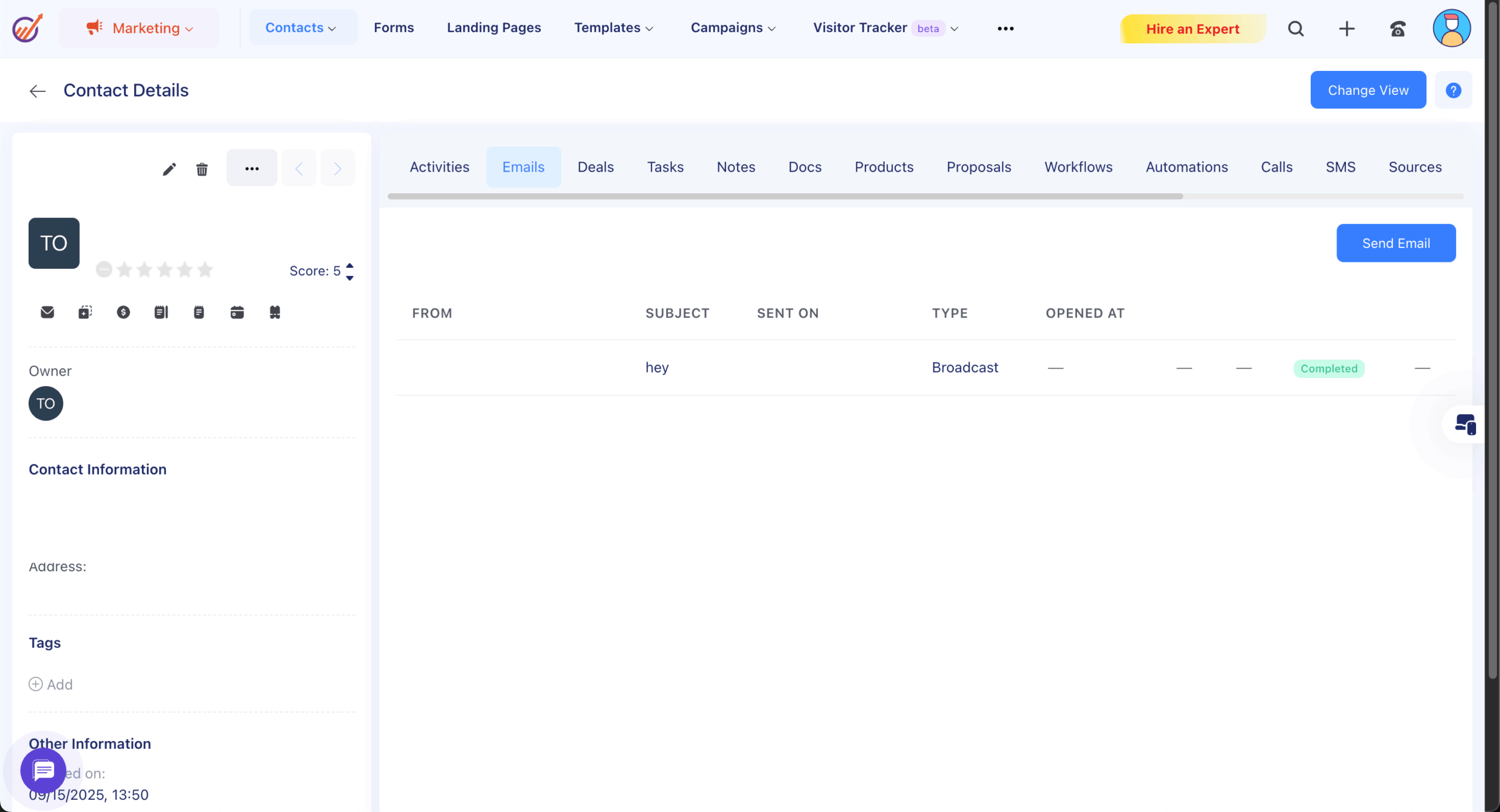Switch to the Deals tab
1500x812 pixels.
595,167
